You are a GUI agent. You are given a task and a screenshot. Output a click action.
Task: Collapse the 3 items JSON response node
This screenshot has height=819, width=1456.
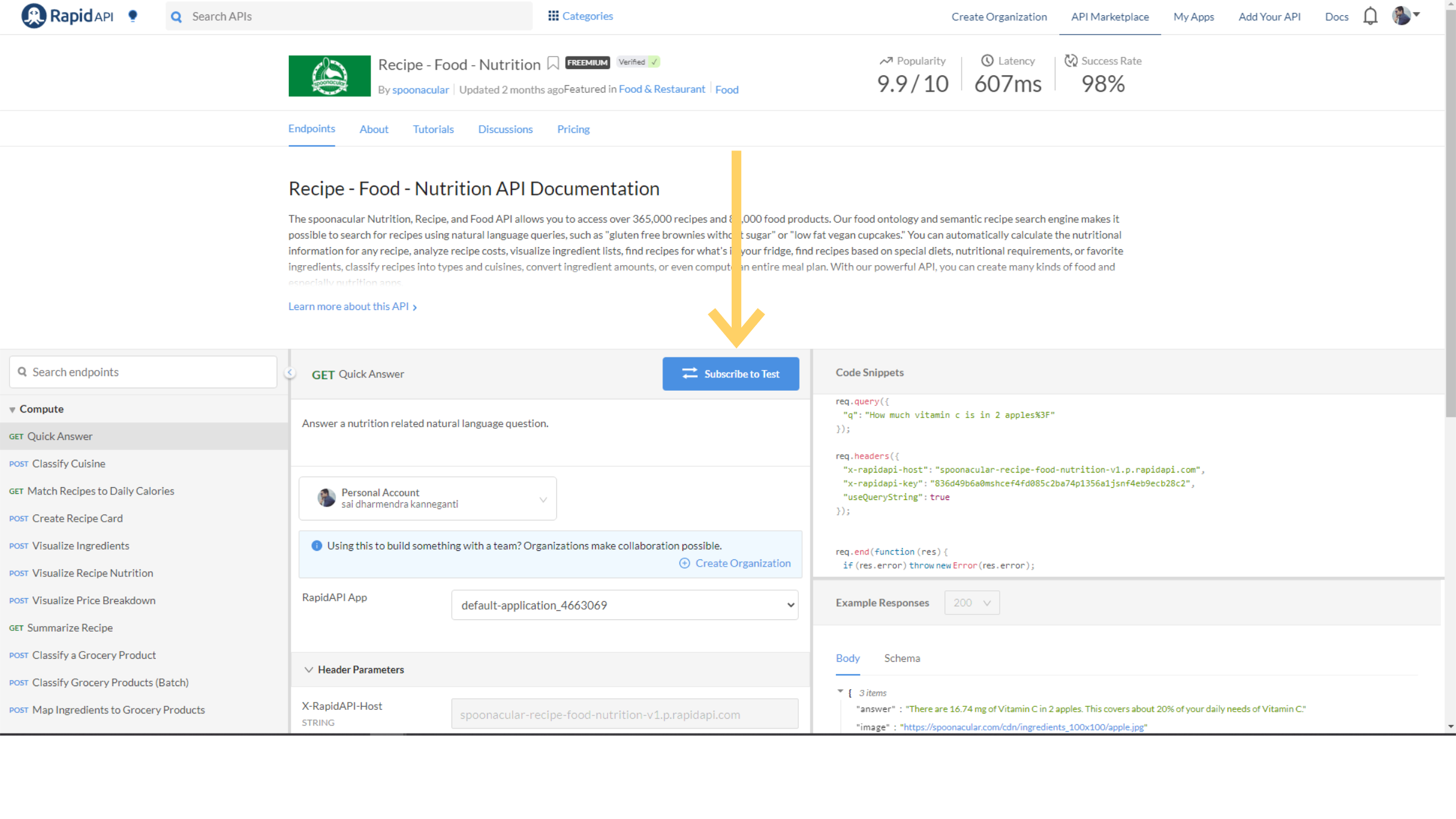pos(840,692)
